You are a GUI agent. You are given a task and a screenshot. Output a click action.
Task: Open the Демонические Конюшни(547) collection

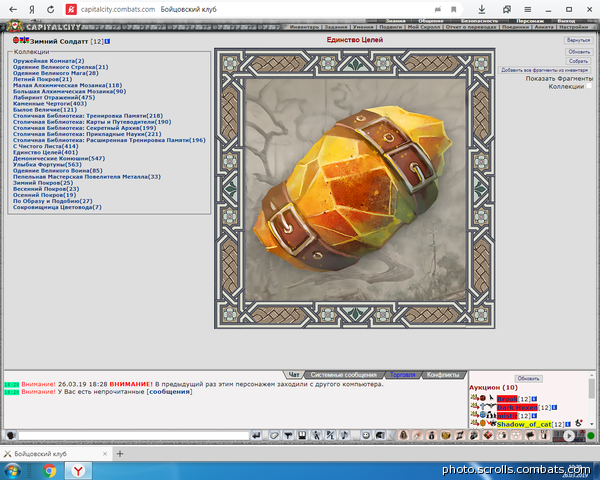(59, 158)
